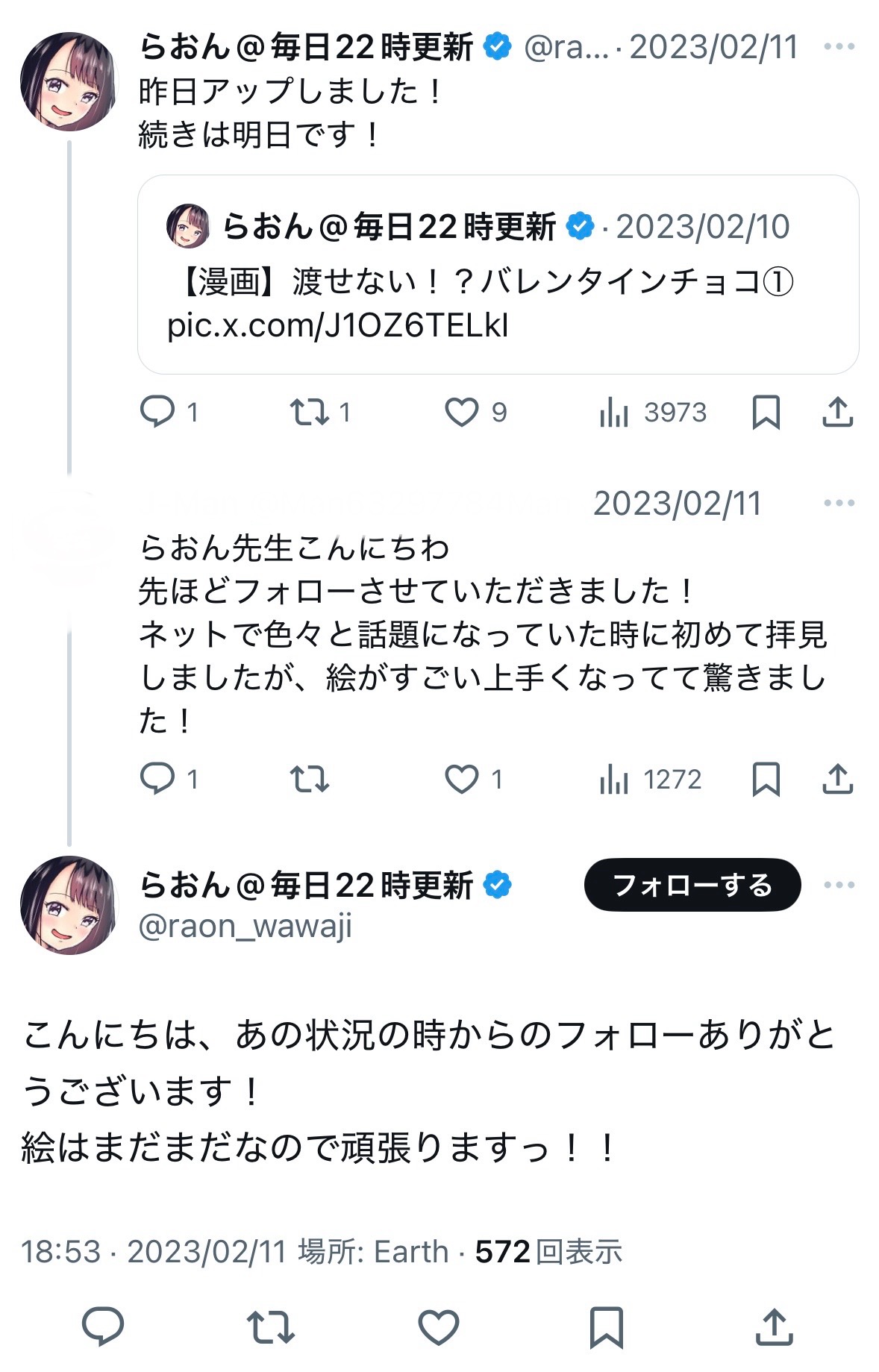The height and width of the screenshot is (1372, 879).
Task: Open the pic.x.com/J1OZ6TELkl link
Action: [337, 325]
